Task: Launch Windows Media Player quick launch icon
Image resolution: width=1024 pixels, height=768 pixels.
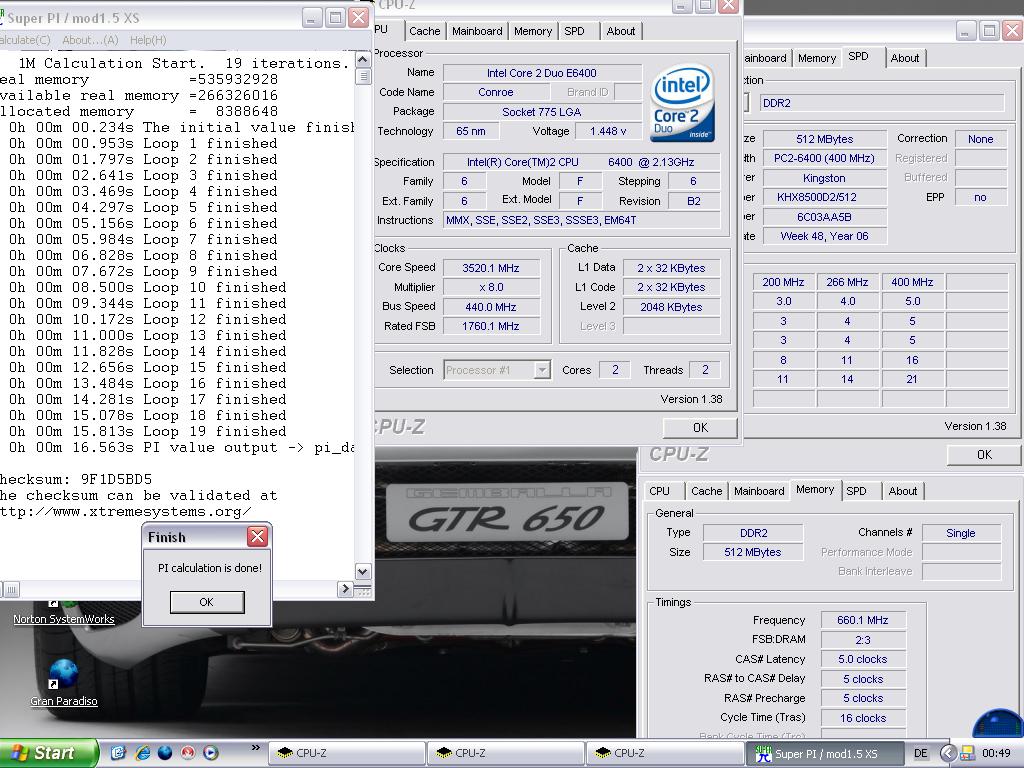Action: (x=210, y=752)
